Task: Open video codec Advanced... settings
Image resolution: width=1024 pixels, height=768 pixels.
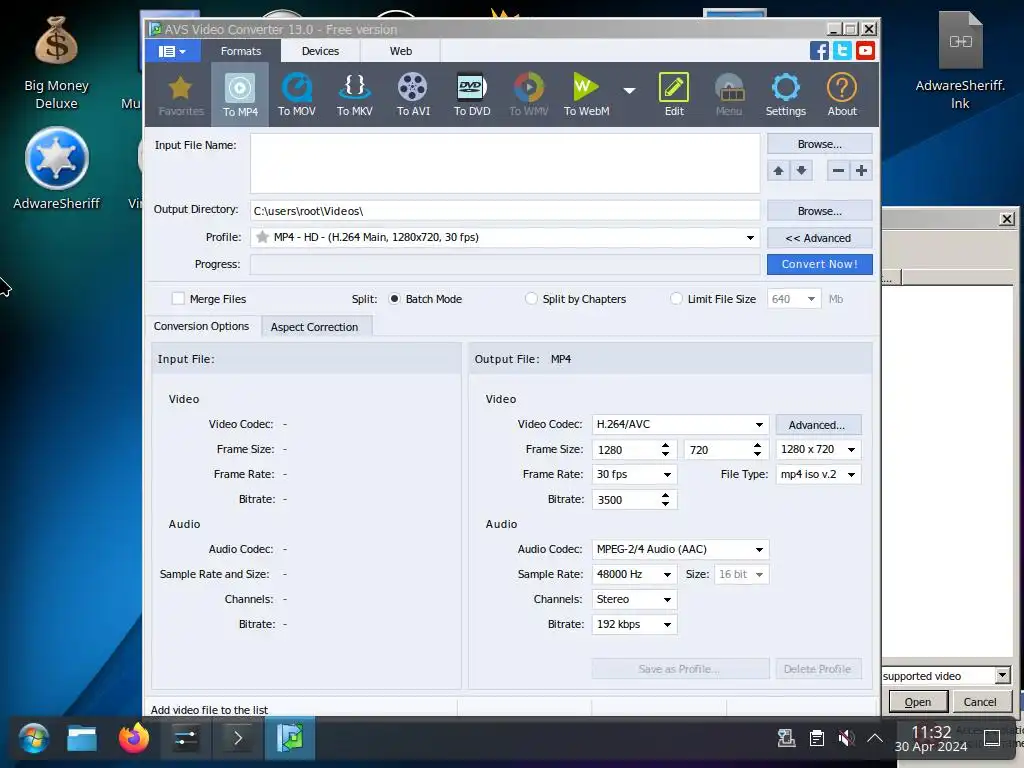Action: click(818, 424)
